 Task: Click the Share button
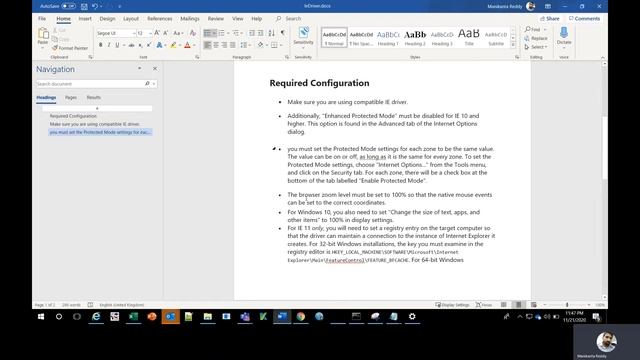[x=550, y=19]
